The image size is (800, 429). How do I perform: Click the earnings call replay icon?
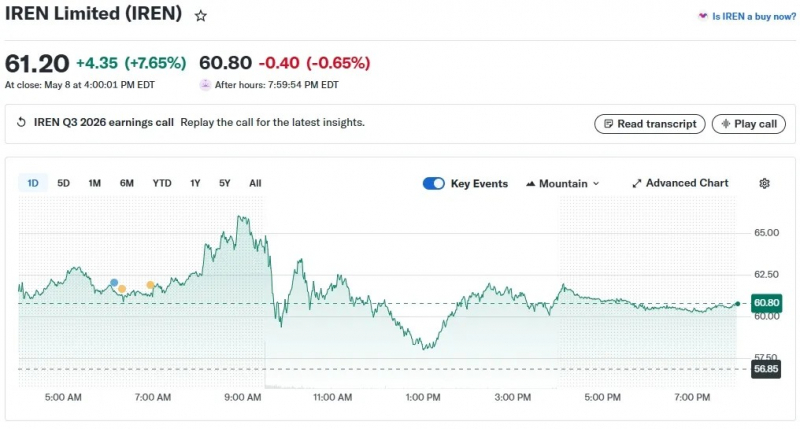tap(21, 122)
